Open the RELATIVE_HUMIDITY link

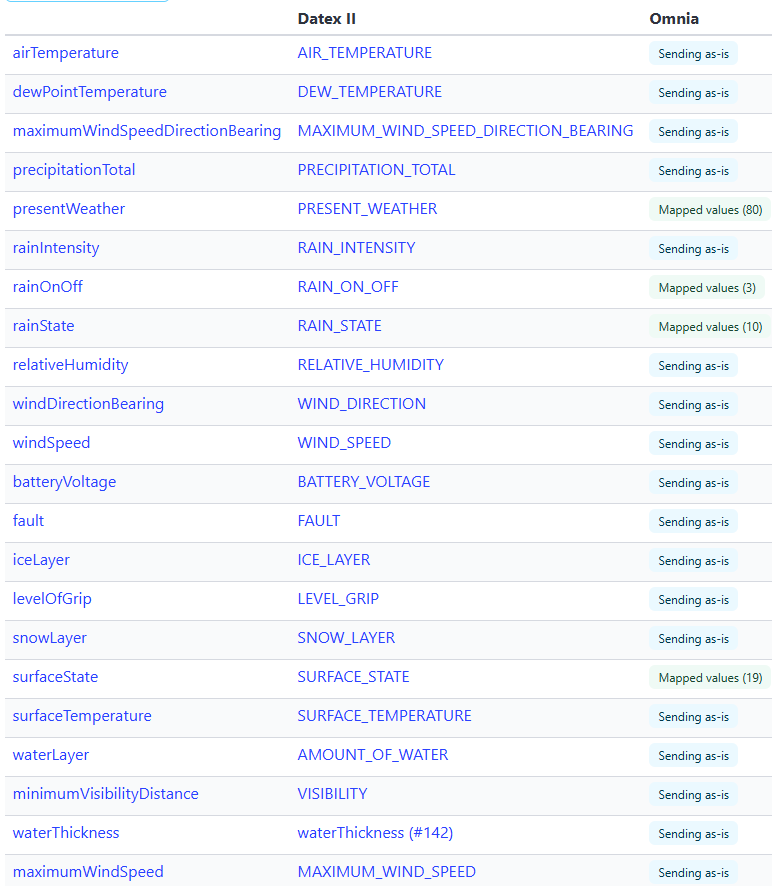click(371, 365)
